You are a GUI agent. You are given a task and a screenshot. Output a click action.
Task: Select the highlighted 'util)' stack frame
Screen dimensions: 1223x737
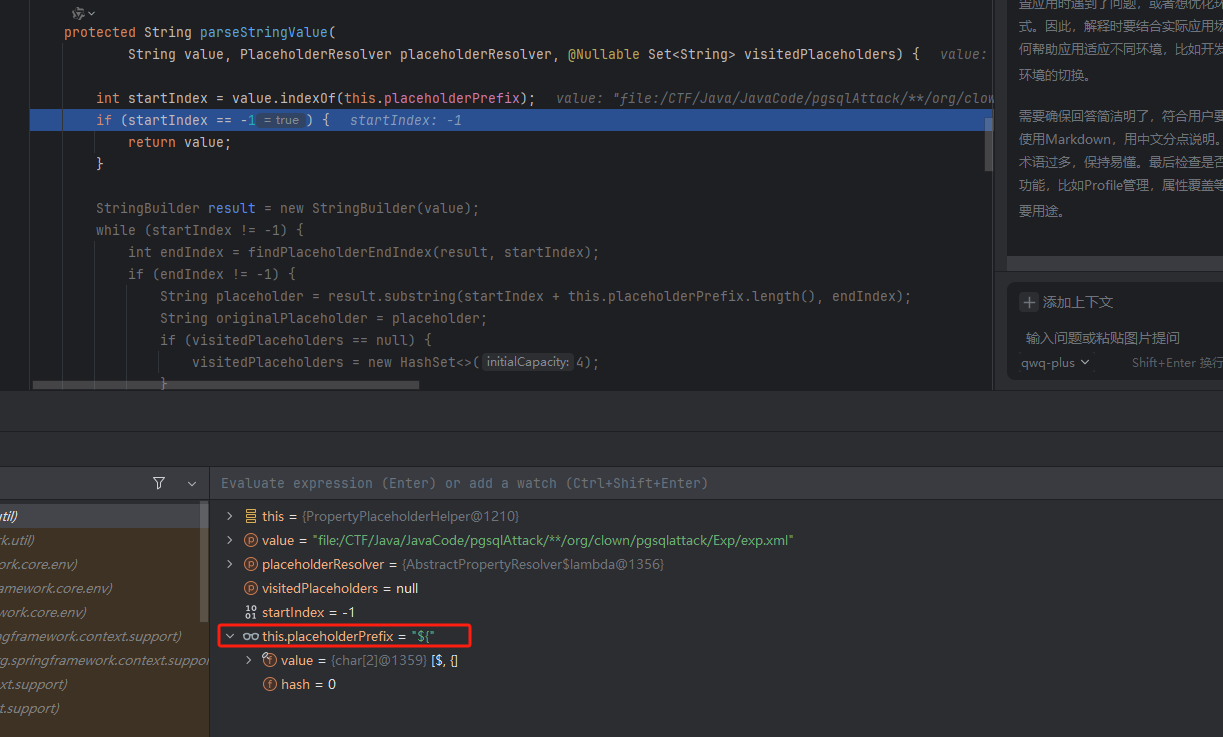tap(100, 516)
